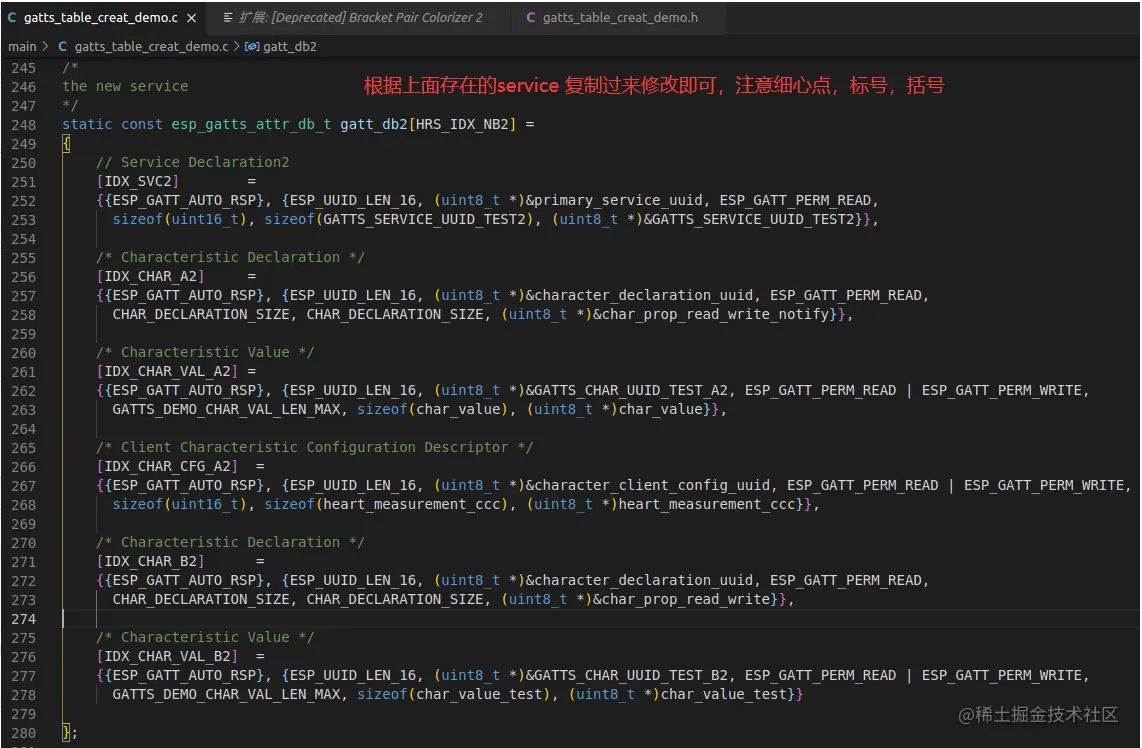Click the IDX_CHAR_A2 index label
This screenshot has width=1142, height=748.
tap(151, 276)
